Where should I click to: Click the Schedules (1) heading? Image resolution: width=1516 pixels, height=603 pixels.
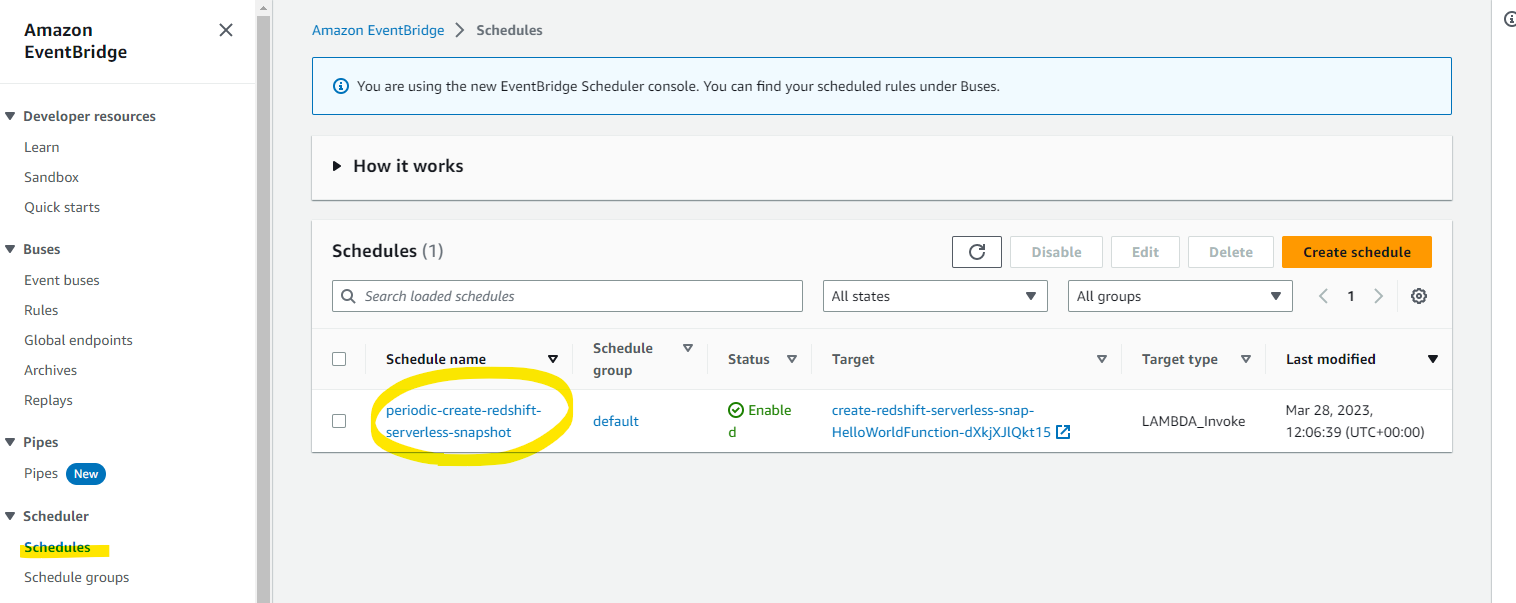point(388,251)
